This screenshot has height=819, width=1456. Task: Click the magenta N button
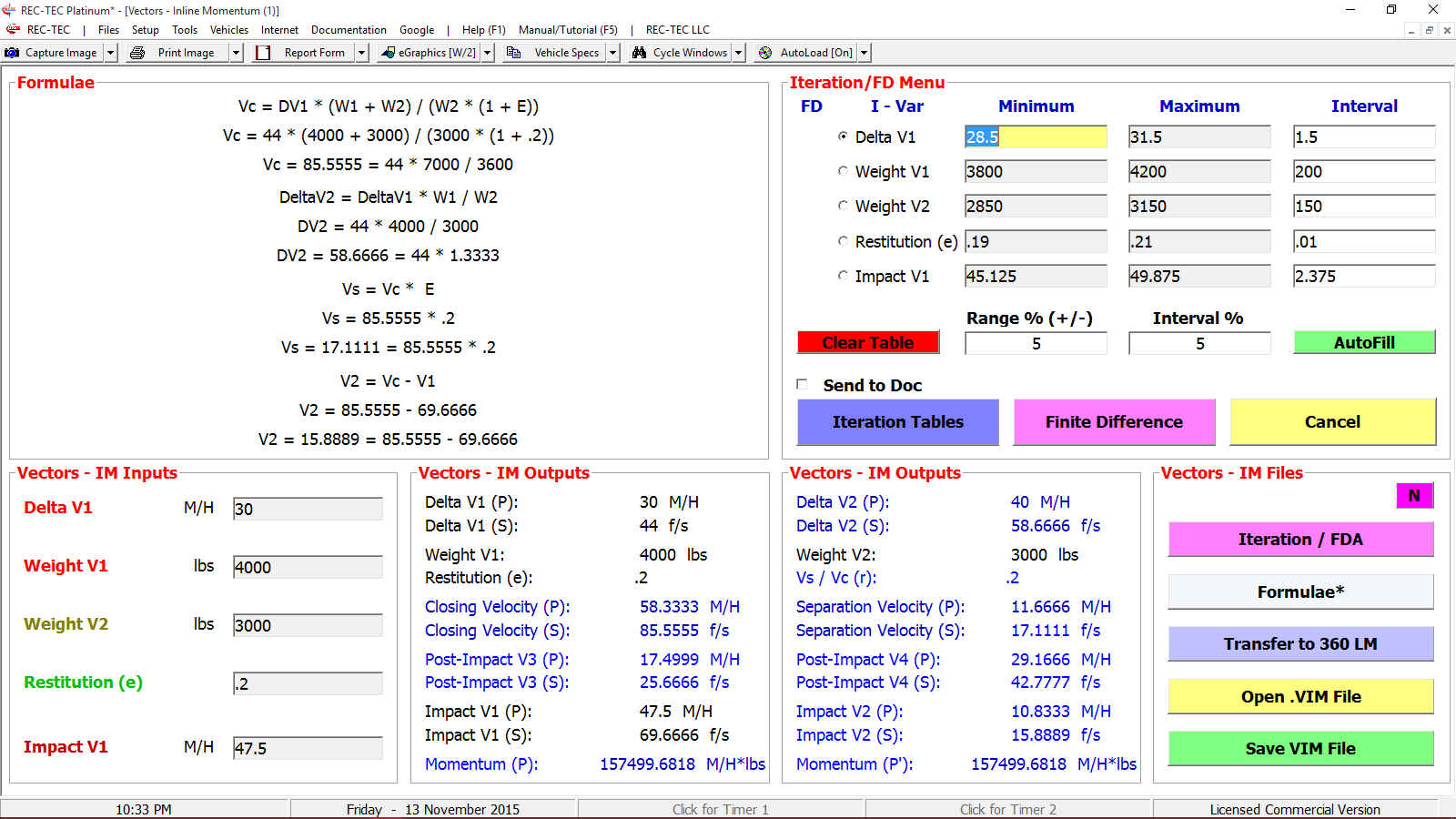point(1414,496)
